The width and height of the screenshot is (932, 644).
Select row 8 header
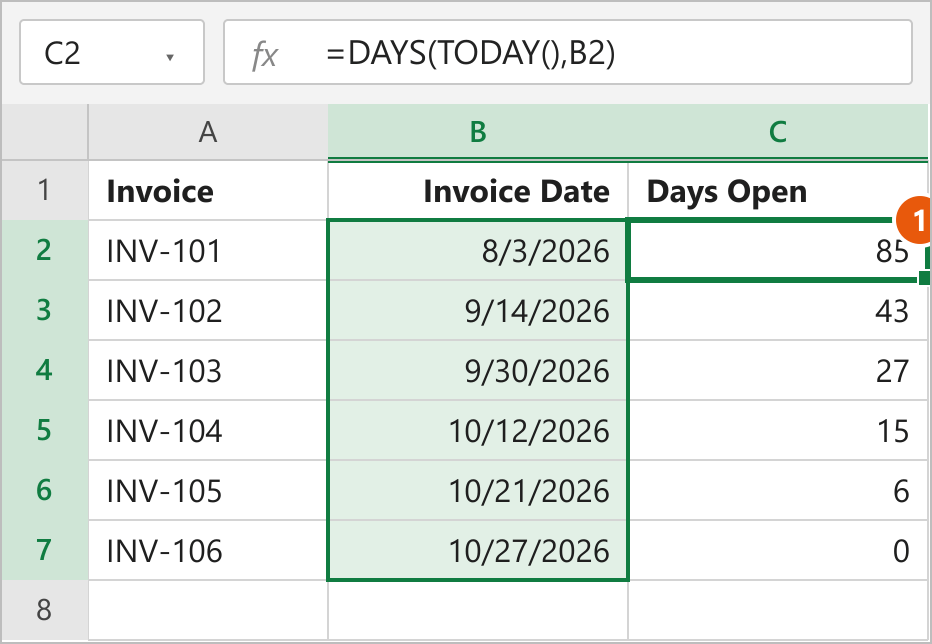click(x=45, y=611)
